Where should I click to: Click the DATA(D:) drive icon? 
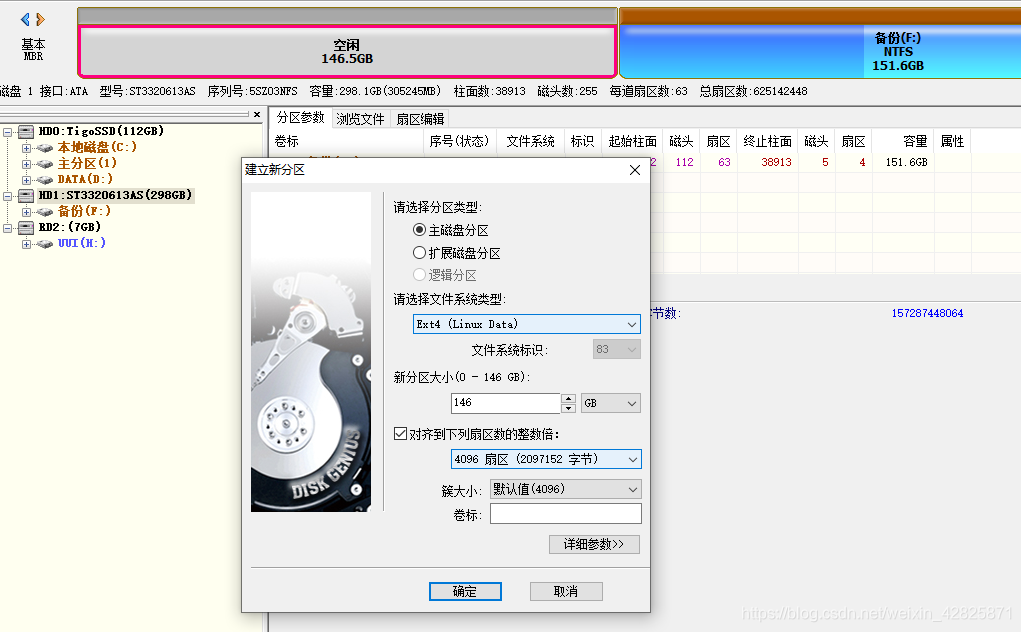44,180
